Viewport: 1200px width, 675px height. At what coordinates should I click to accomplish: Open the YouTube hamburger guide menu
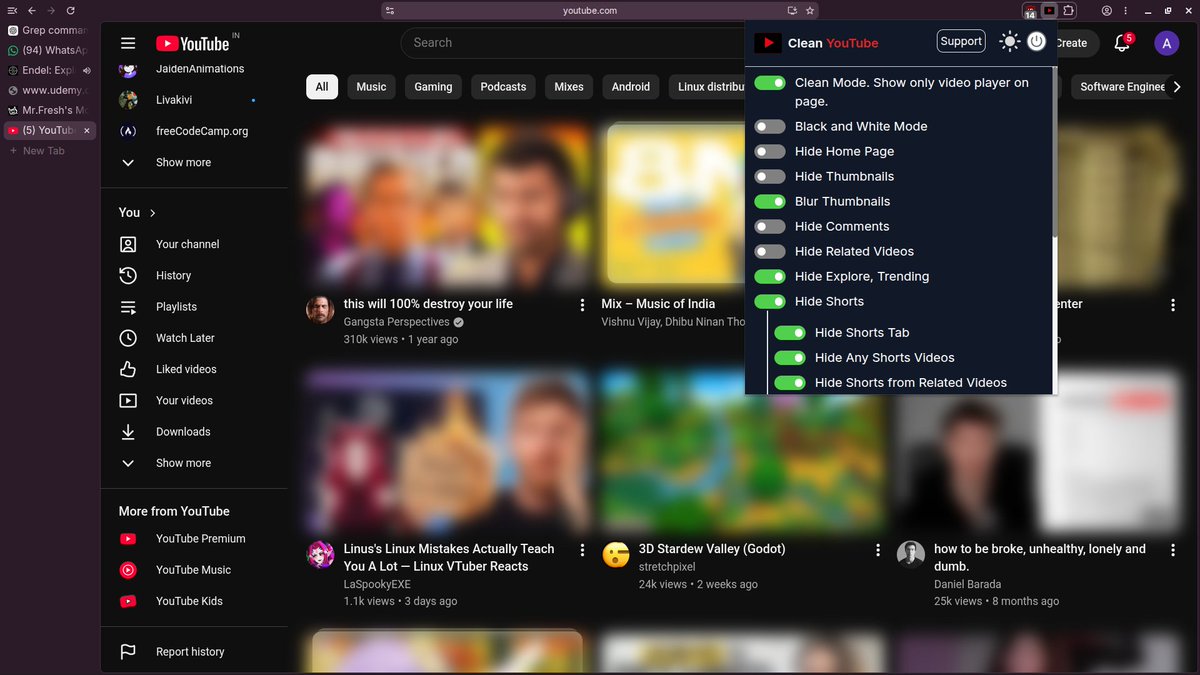(128, 43)
